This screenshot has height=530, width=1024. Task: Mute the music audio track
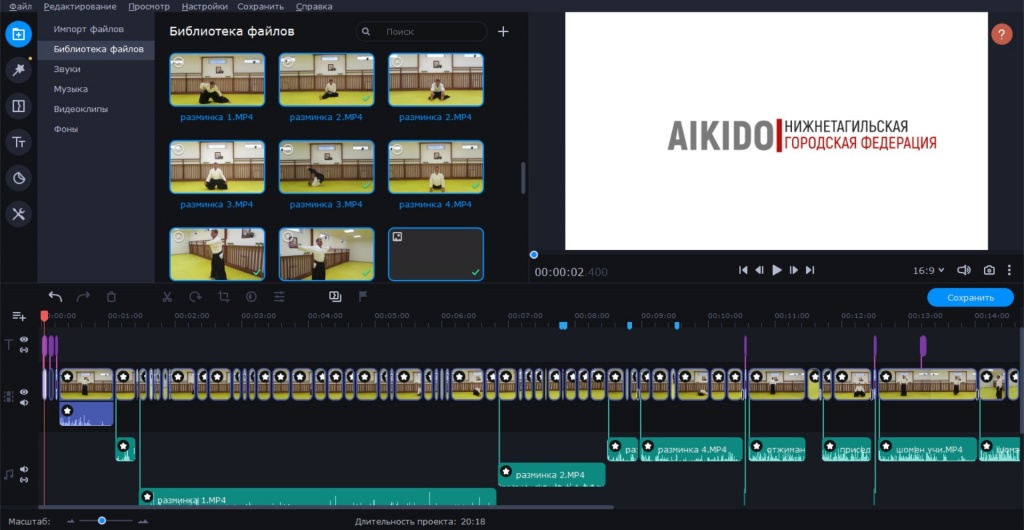pos(24,469)
